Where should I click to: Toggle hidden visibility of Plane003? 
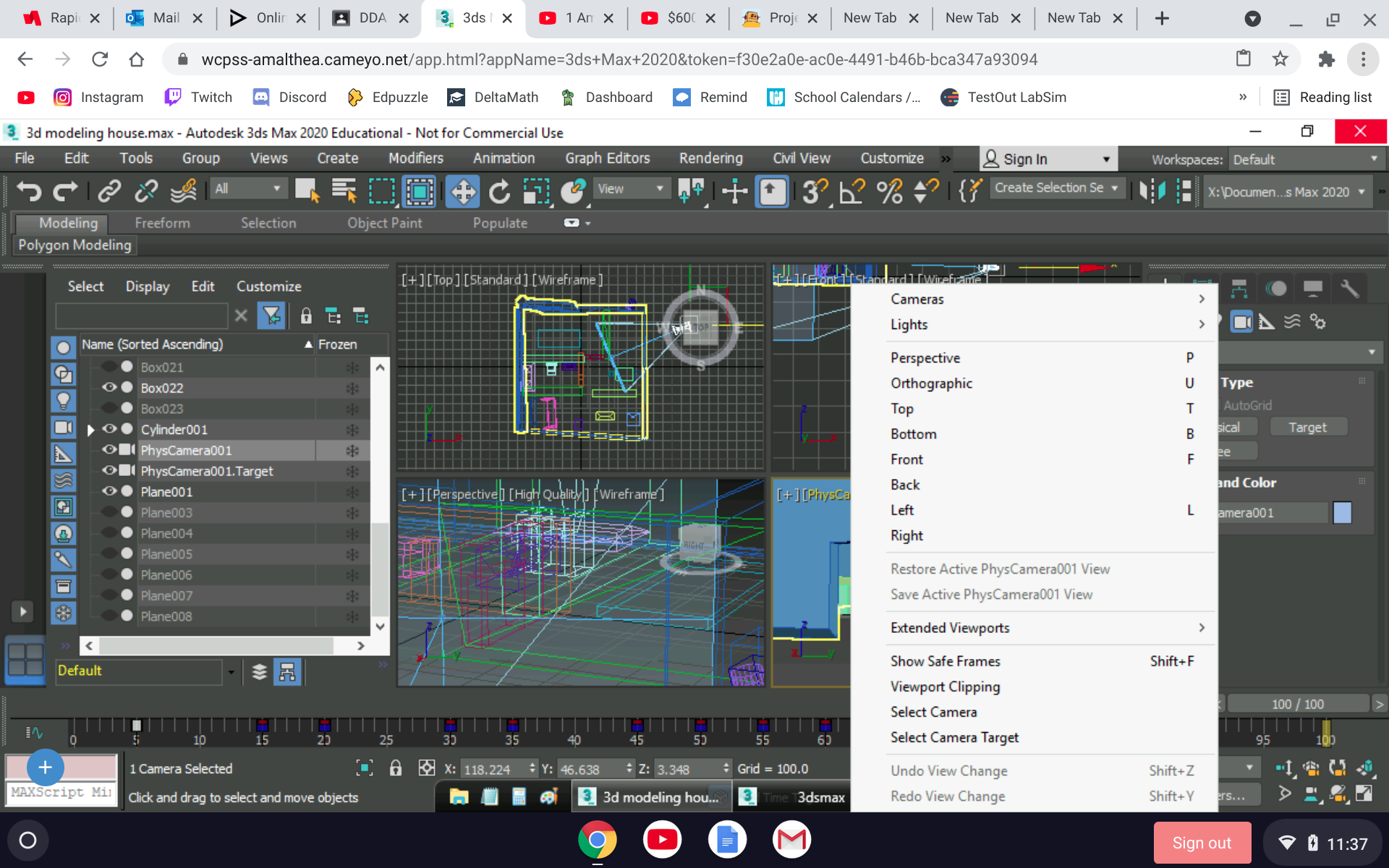(109, 512)
